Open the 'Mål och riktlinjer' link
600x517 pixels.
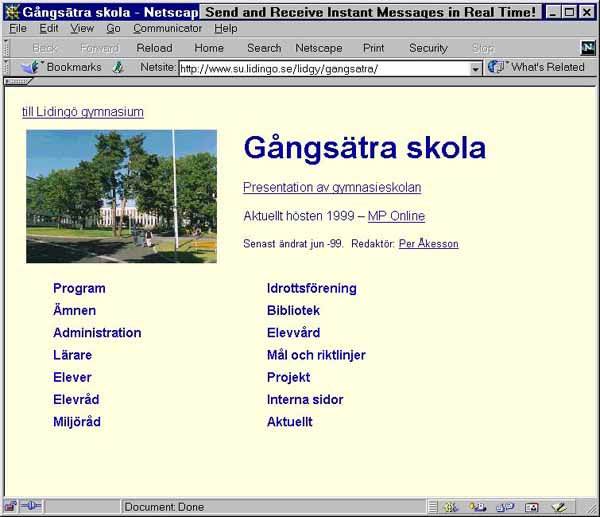point(316,355)
